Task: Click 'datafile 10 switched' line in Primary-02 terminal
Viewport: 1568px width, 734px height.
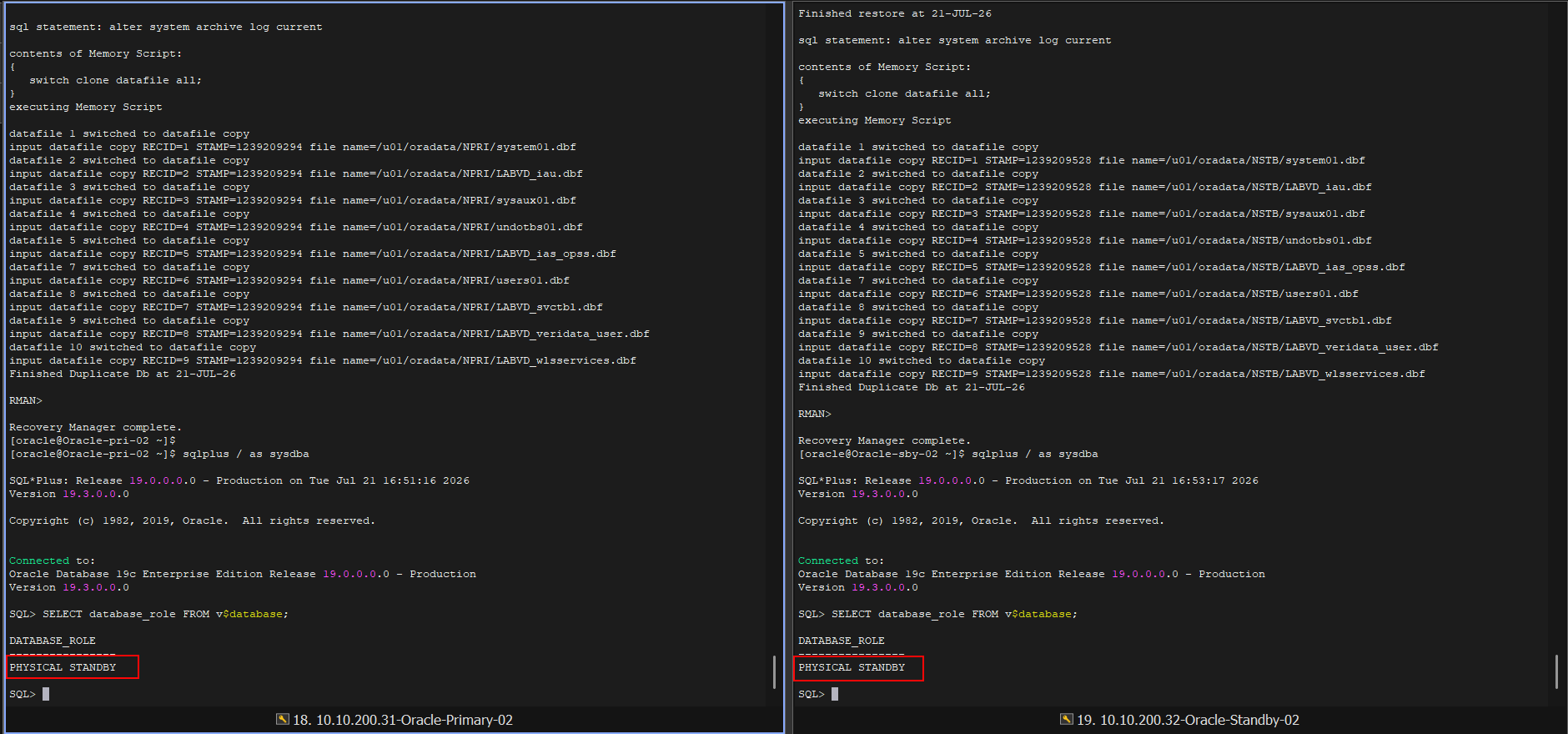Action: [133, 347]
